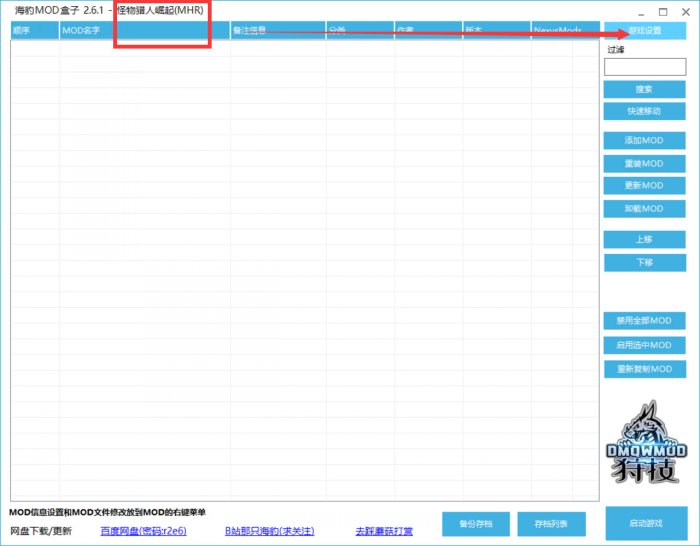Sort by the MOD名字 column header
700x546 pixels.
tap(82, 31)
